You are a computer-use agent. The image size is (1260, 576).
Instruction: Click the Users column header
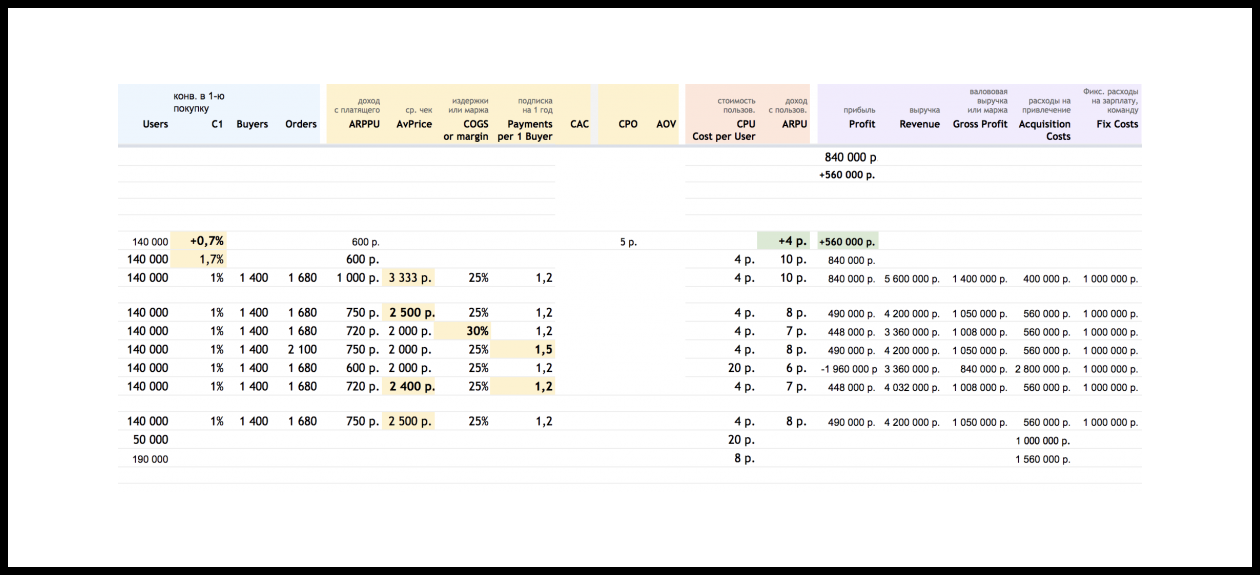pos(155,125)
